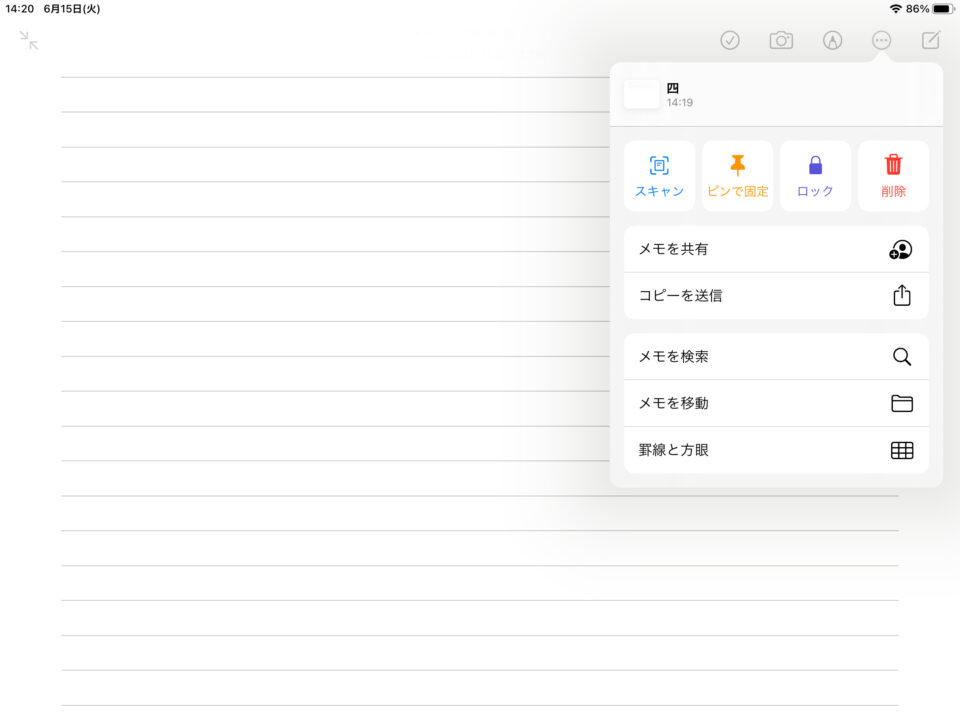Tap the grid icon beside 罫線と方眼
This screenshot has height=720, width=960.
pyautogui.click(x=901, y=451)
